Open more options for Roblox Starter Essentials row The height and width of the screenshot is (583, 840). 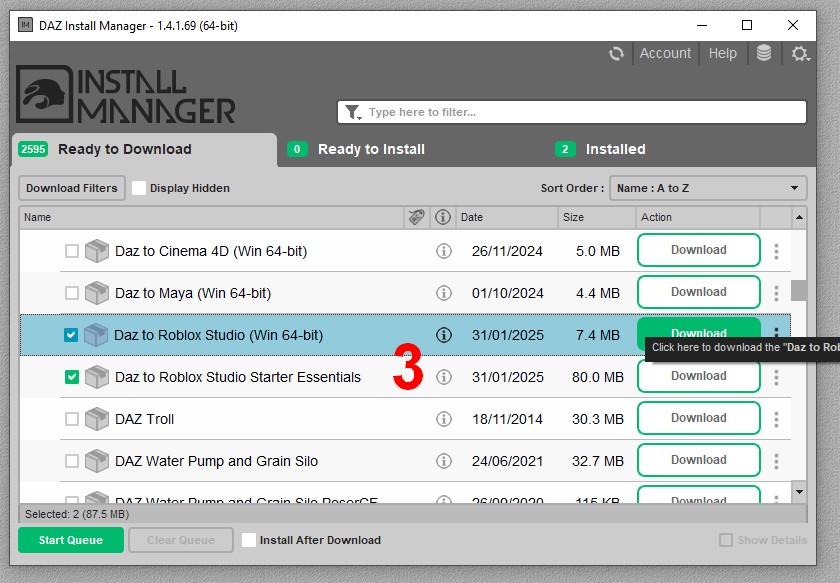[776, 377]
